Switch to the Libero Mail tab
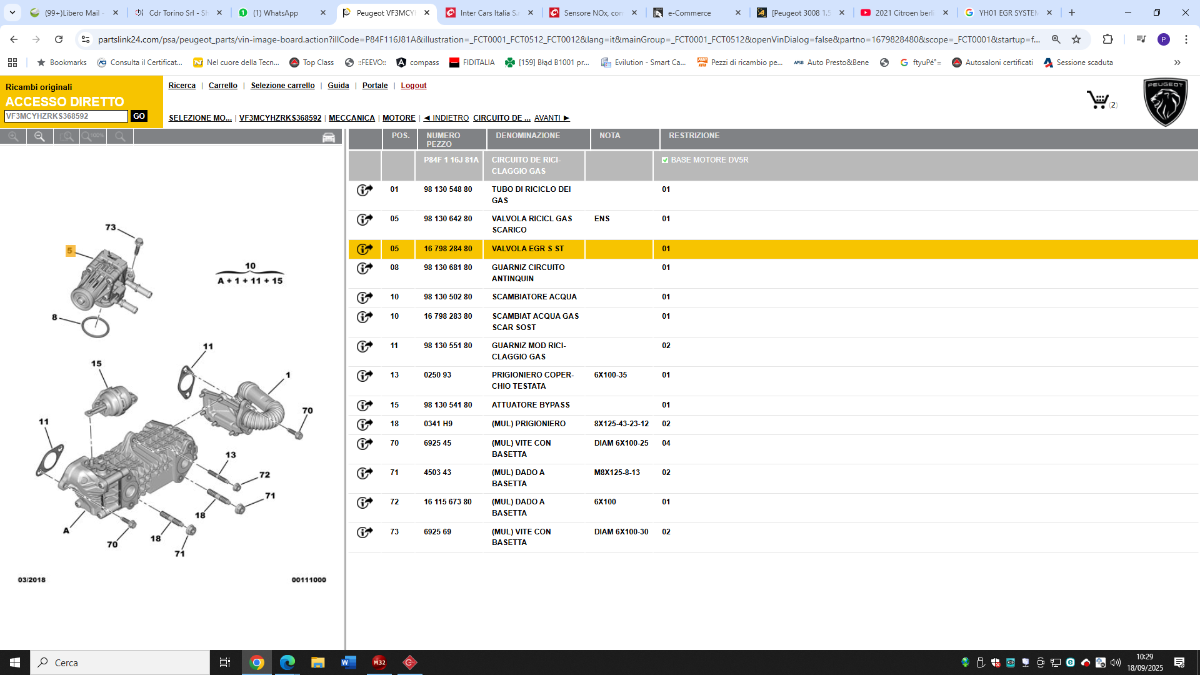 click(x=74, y=13)
